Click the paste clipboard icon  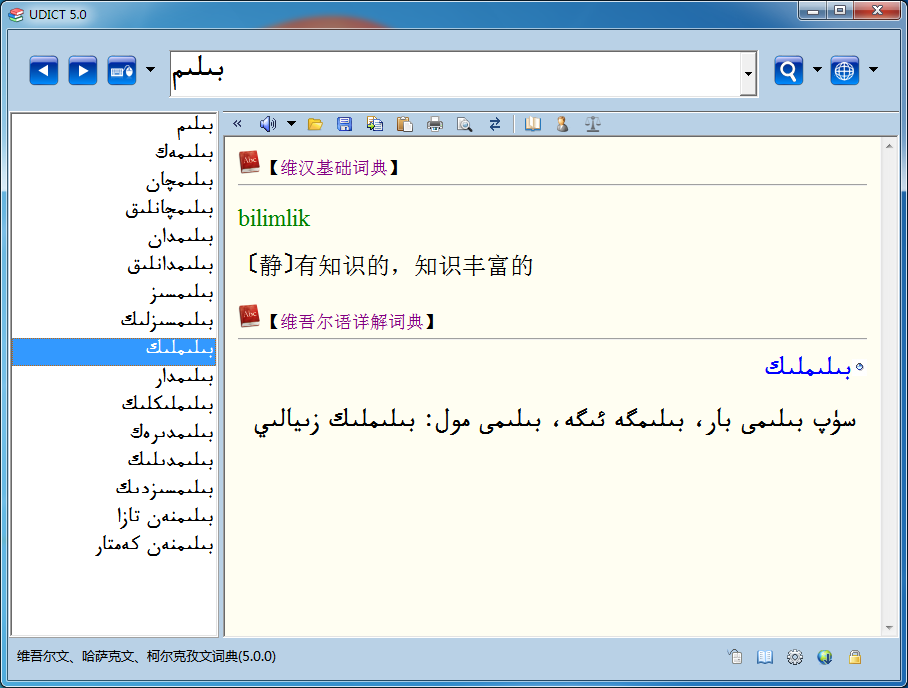(x=405, y=124)
